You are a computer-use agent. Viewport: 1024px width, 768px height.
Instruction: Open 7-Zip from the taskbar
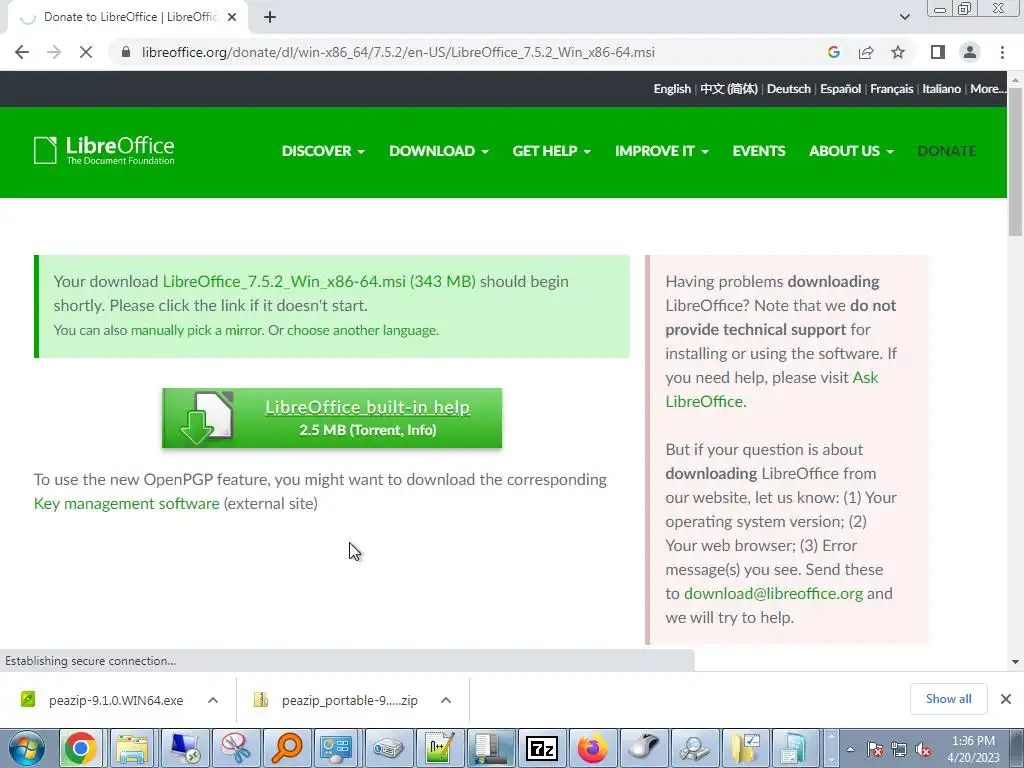point(541,748)
